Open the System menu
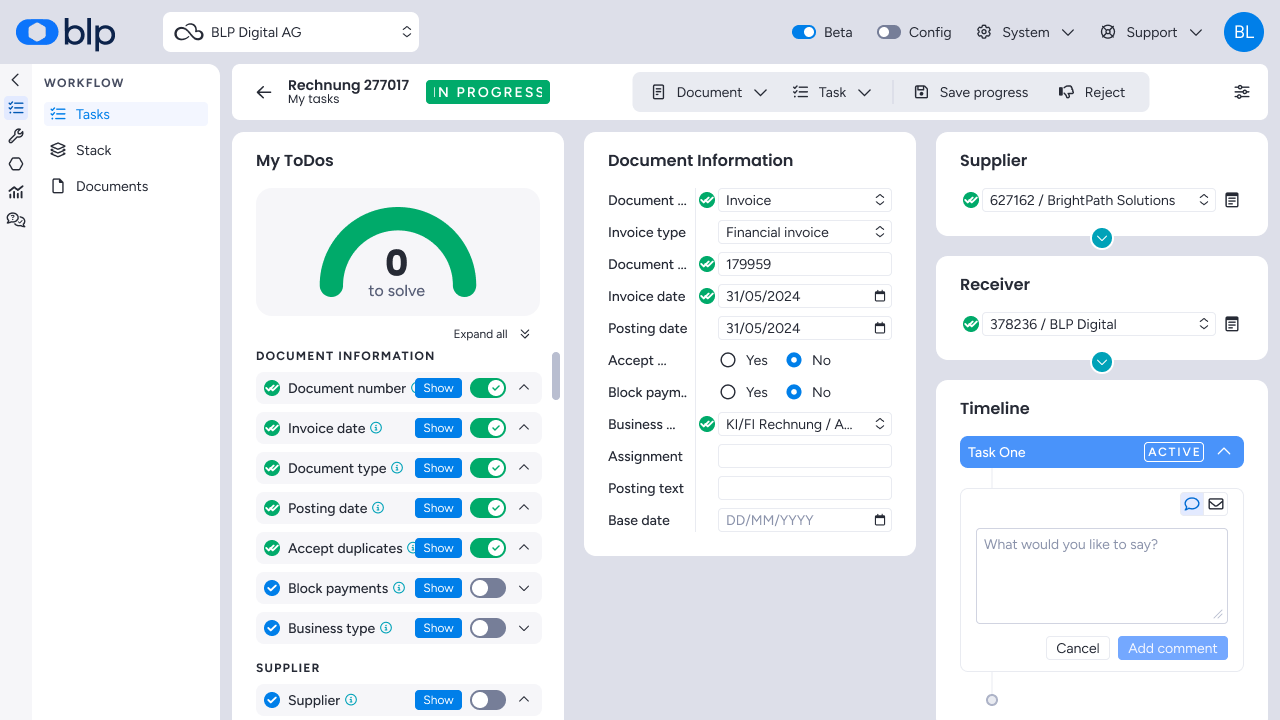Viewport: 1280px width, 720px height. point(1025,32)
